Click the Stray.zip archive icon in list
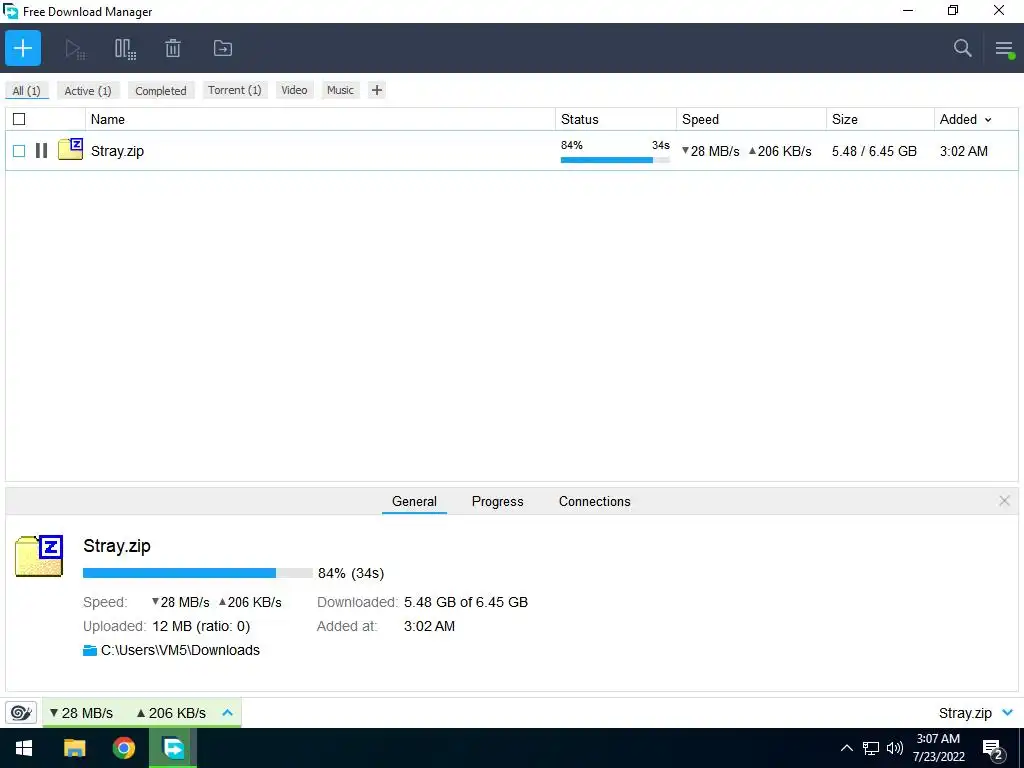Screen dimensions: 1024x768 coord(71,150)
